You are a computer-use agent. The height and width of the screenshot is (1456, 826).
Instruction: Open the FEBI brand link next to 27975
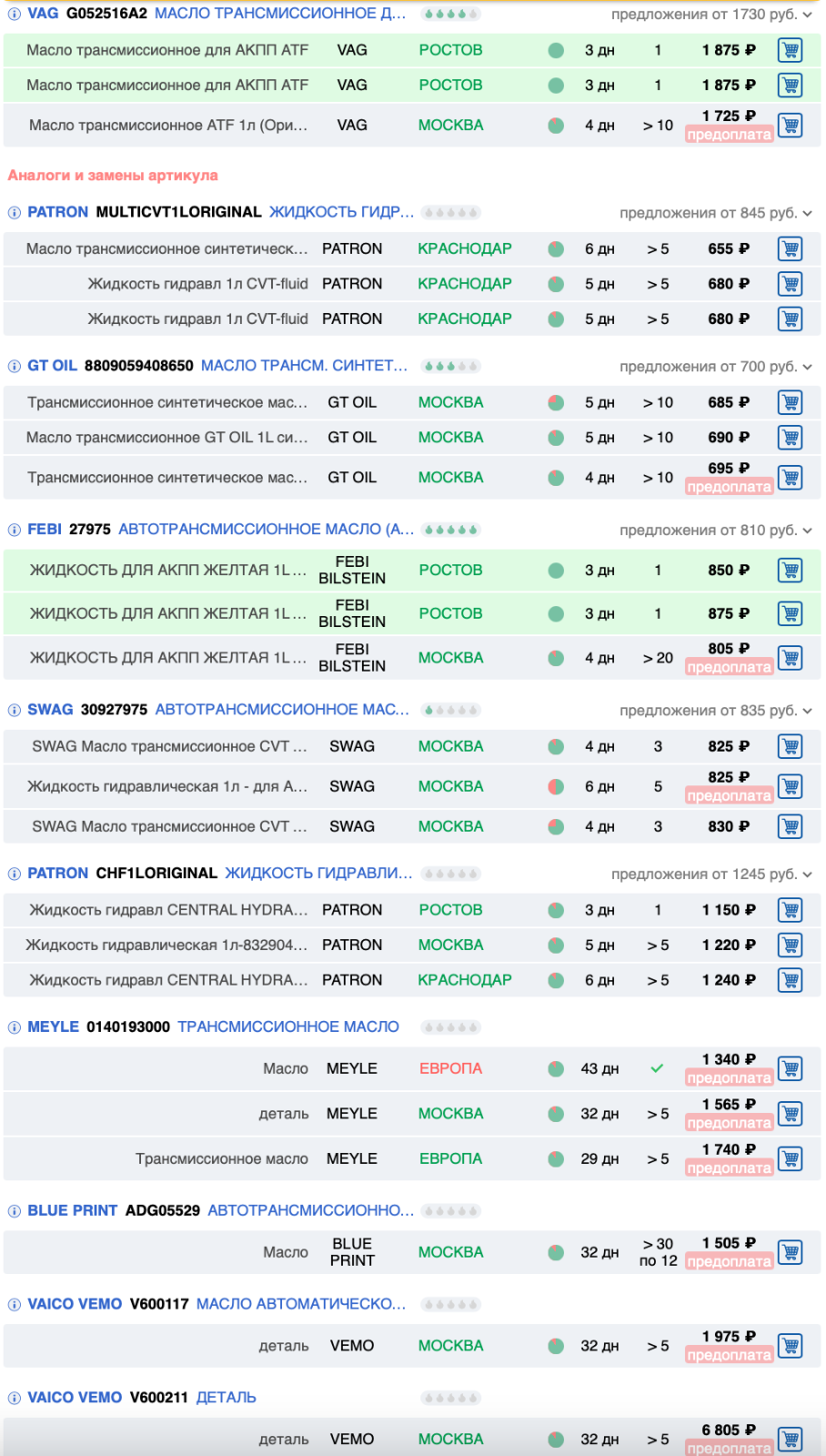(45, 530)
